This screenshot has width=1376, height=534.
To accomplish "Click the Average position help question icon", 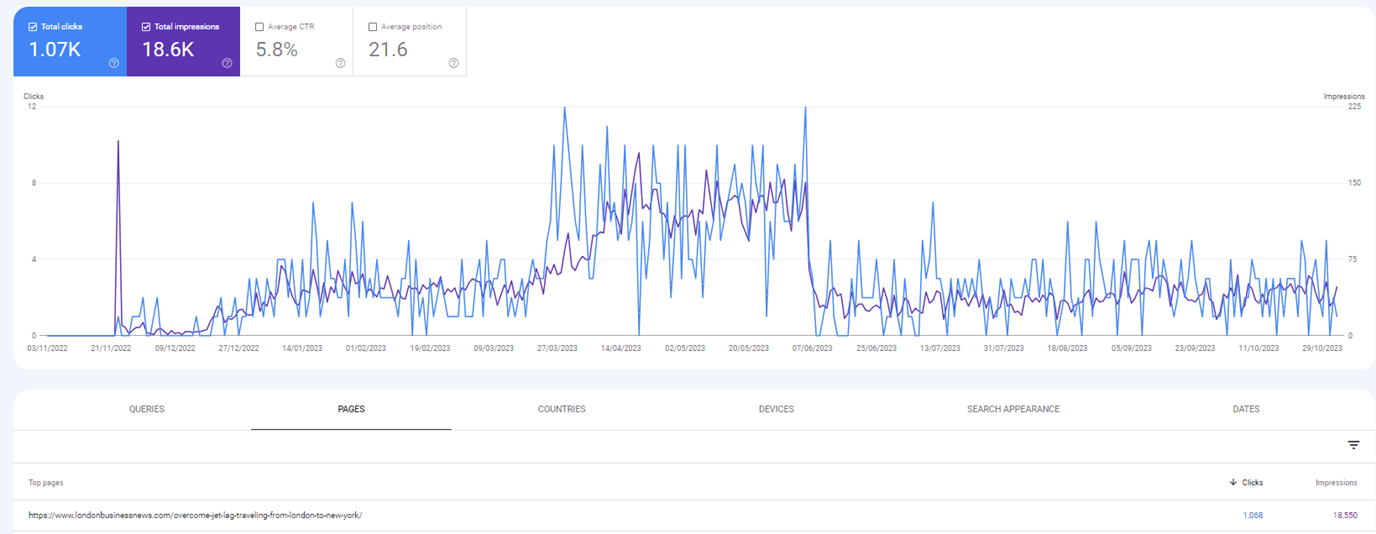I will (454, 63).
